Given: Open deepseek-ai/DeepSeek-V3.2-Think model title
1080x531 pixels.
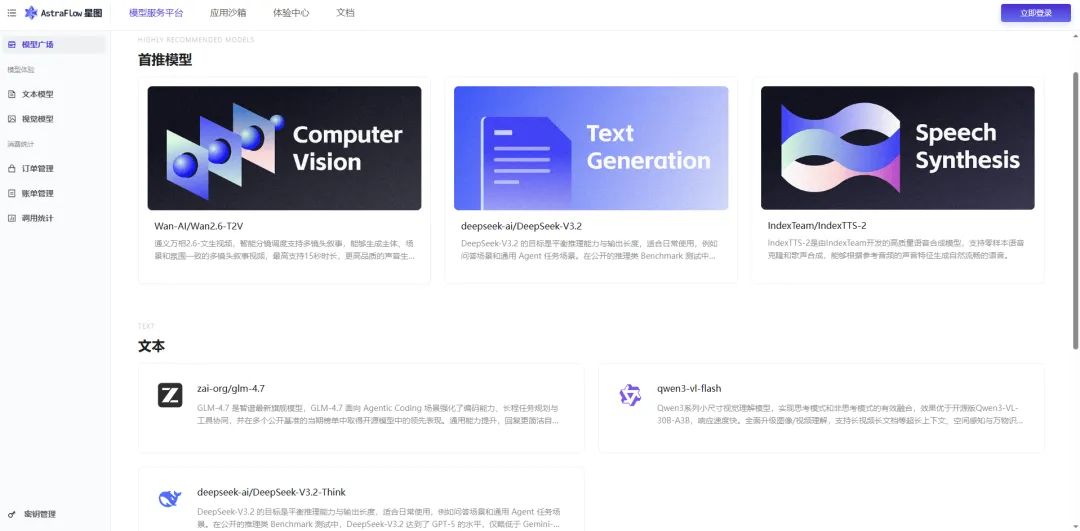Looking at the screenshot, I should [271, 492].
